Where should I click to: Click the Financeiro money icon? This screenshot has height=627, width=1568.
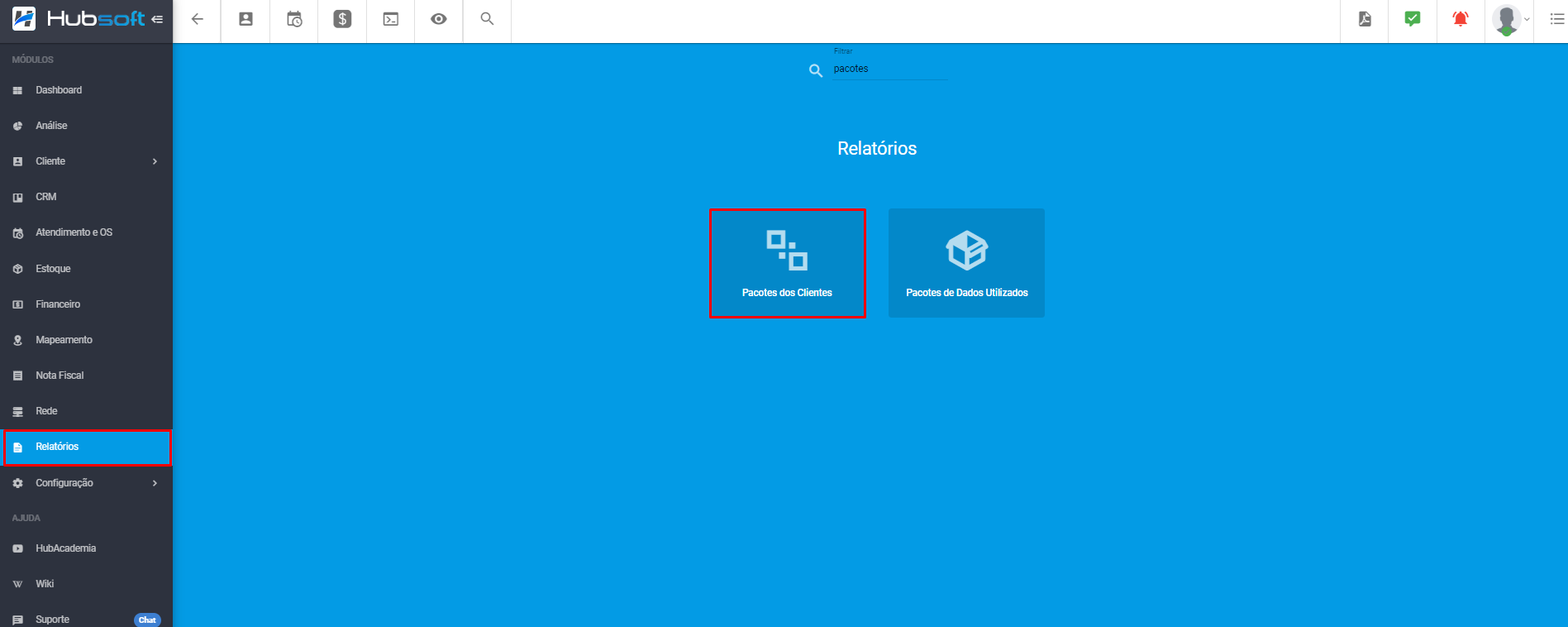point(17,304)
